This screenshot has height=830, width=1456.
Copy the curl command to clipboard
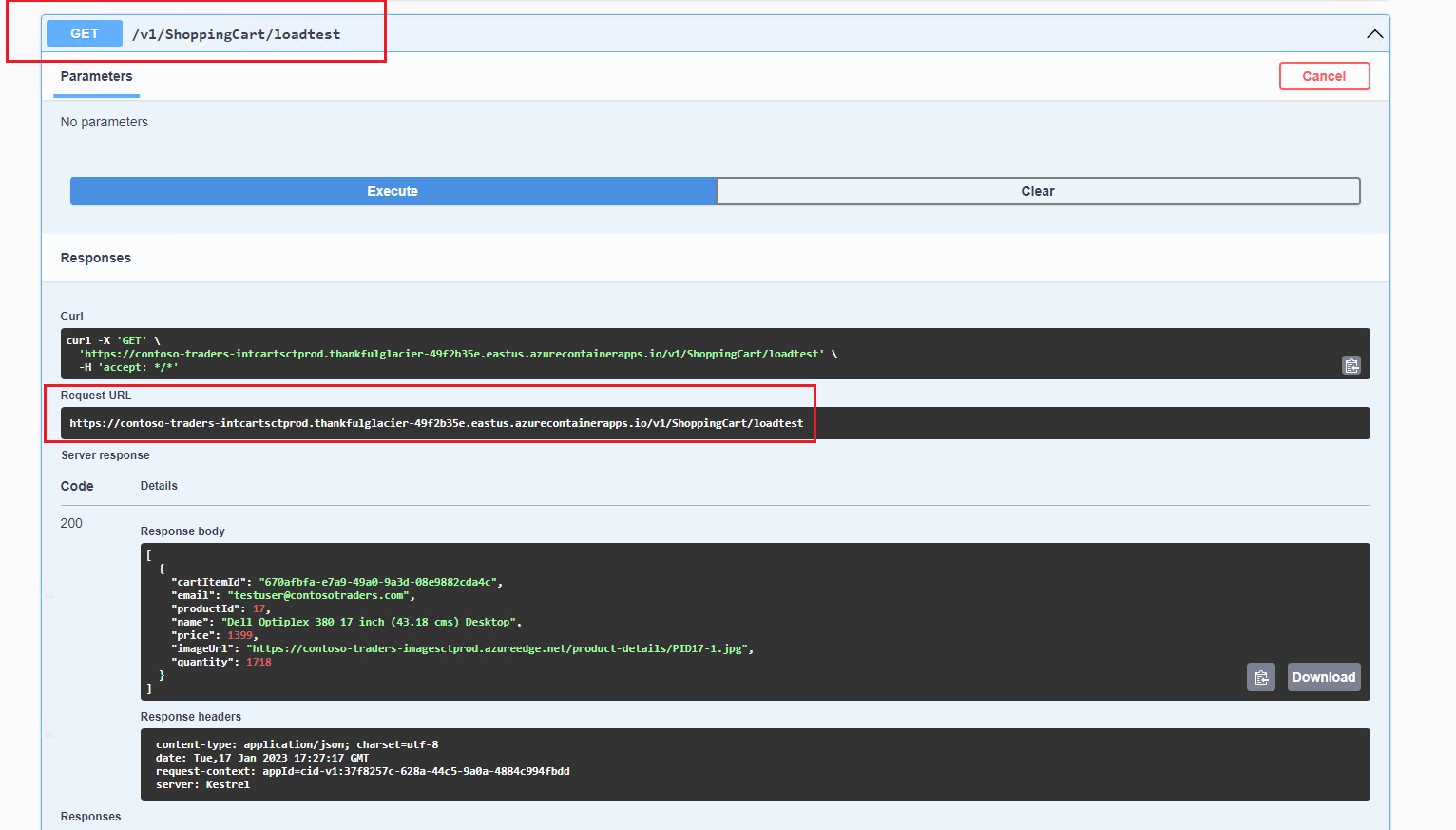[1351, 365]
